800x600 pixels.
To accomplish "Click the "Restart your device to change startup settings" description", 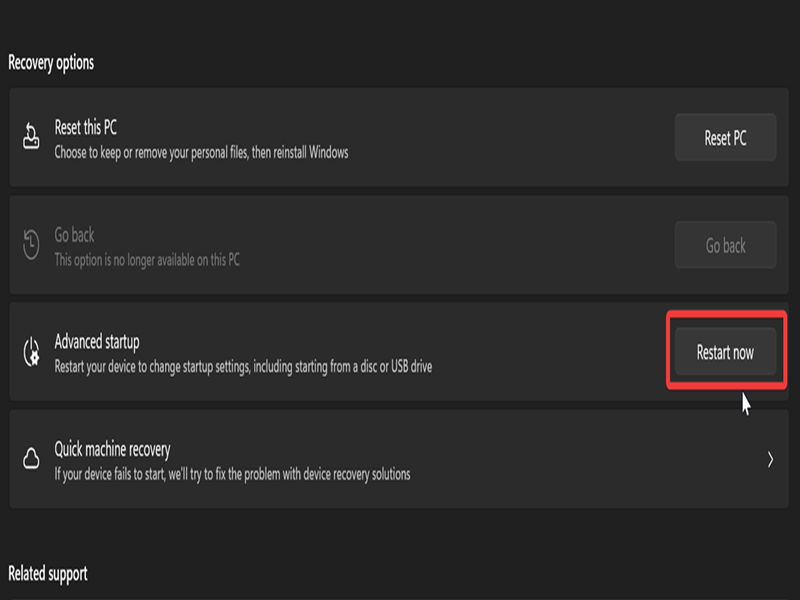I will click(x=243, y=367).
